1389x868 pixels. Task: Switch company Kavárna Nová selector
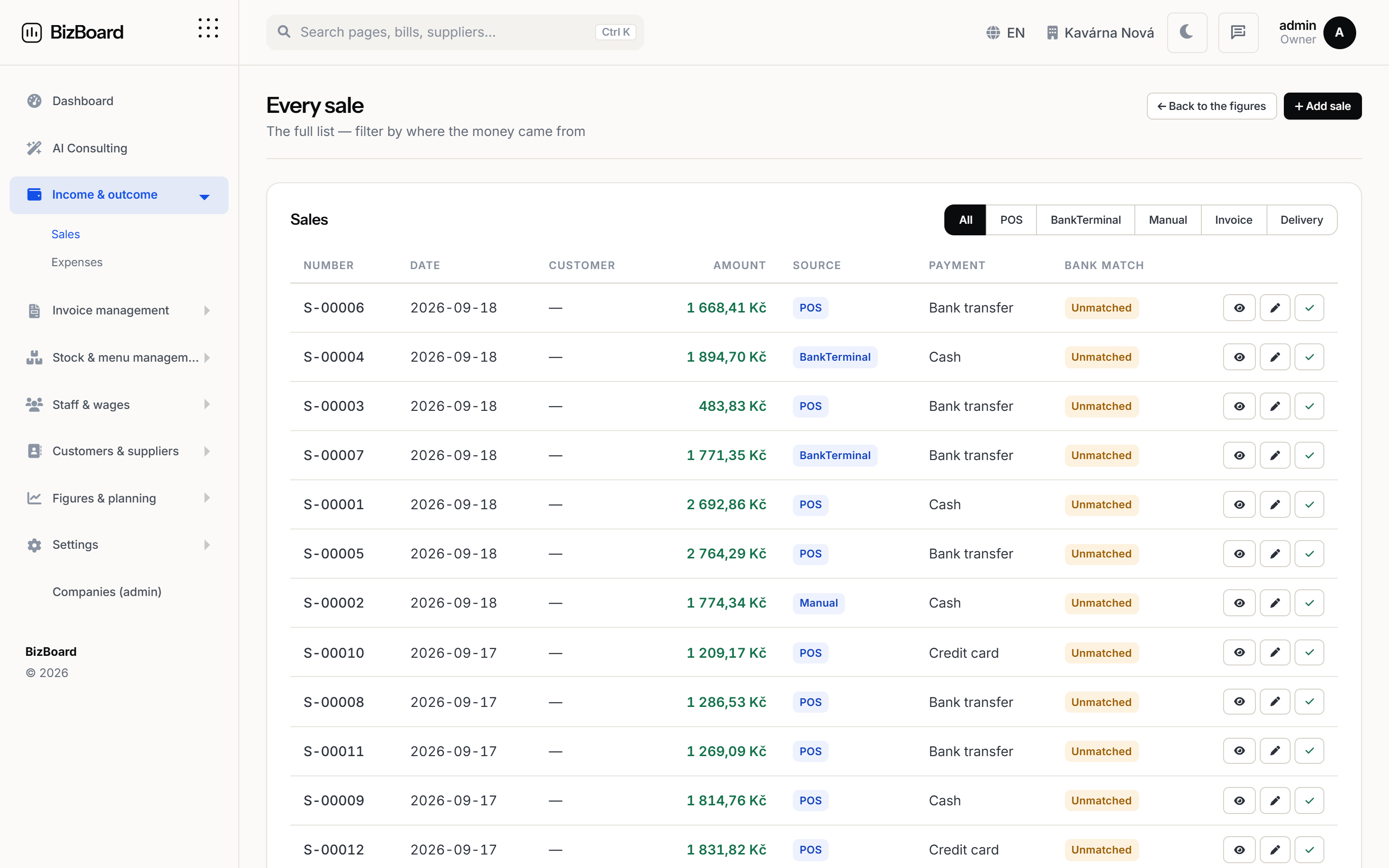click(1100, 33)
